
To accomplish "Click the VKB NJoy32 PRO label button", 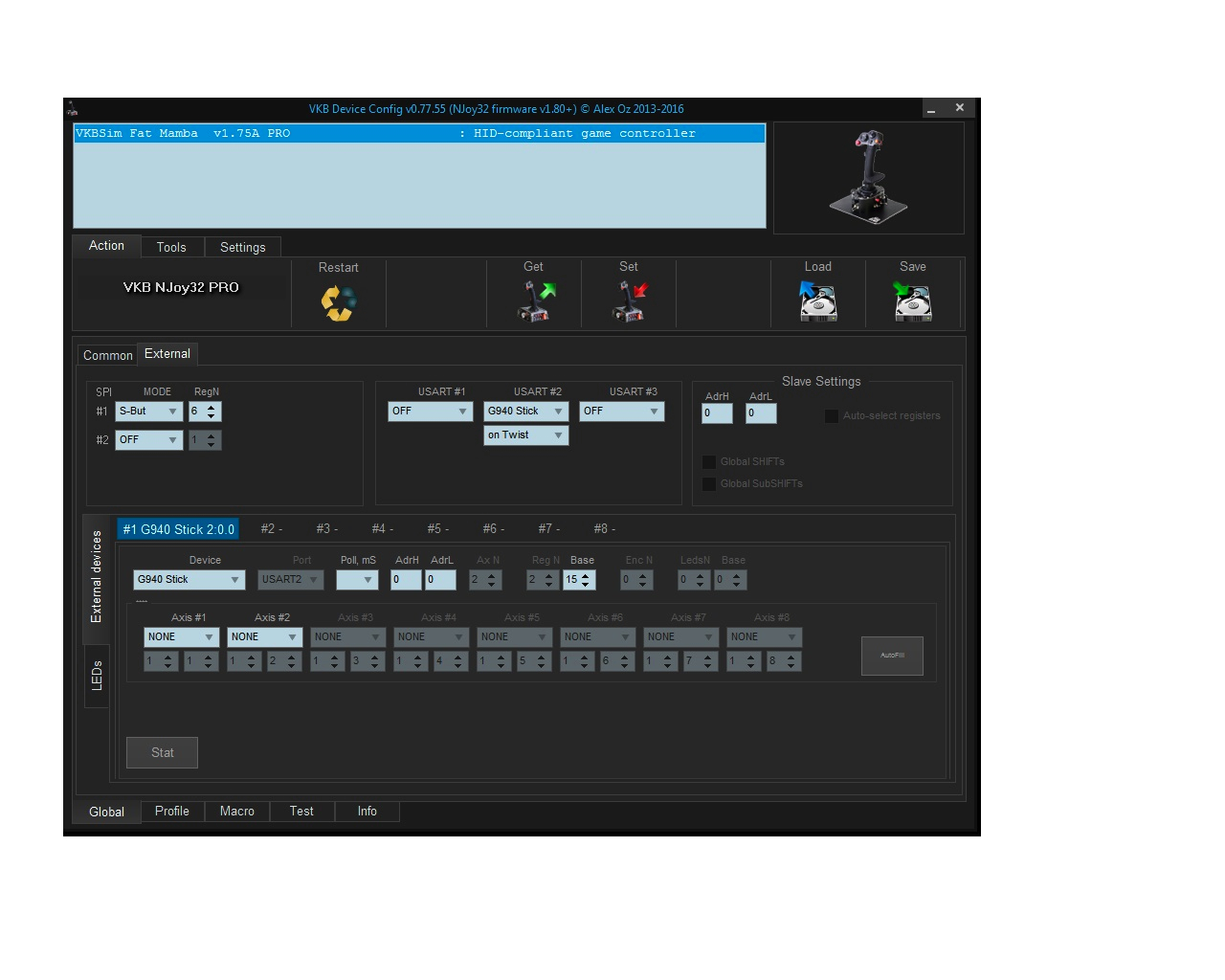I will 181,287.
